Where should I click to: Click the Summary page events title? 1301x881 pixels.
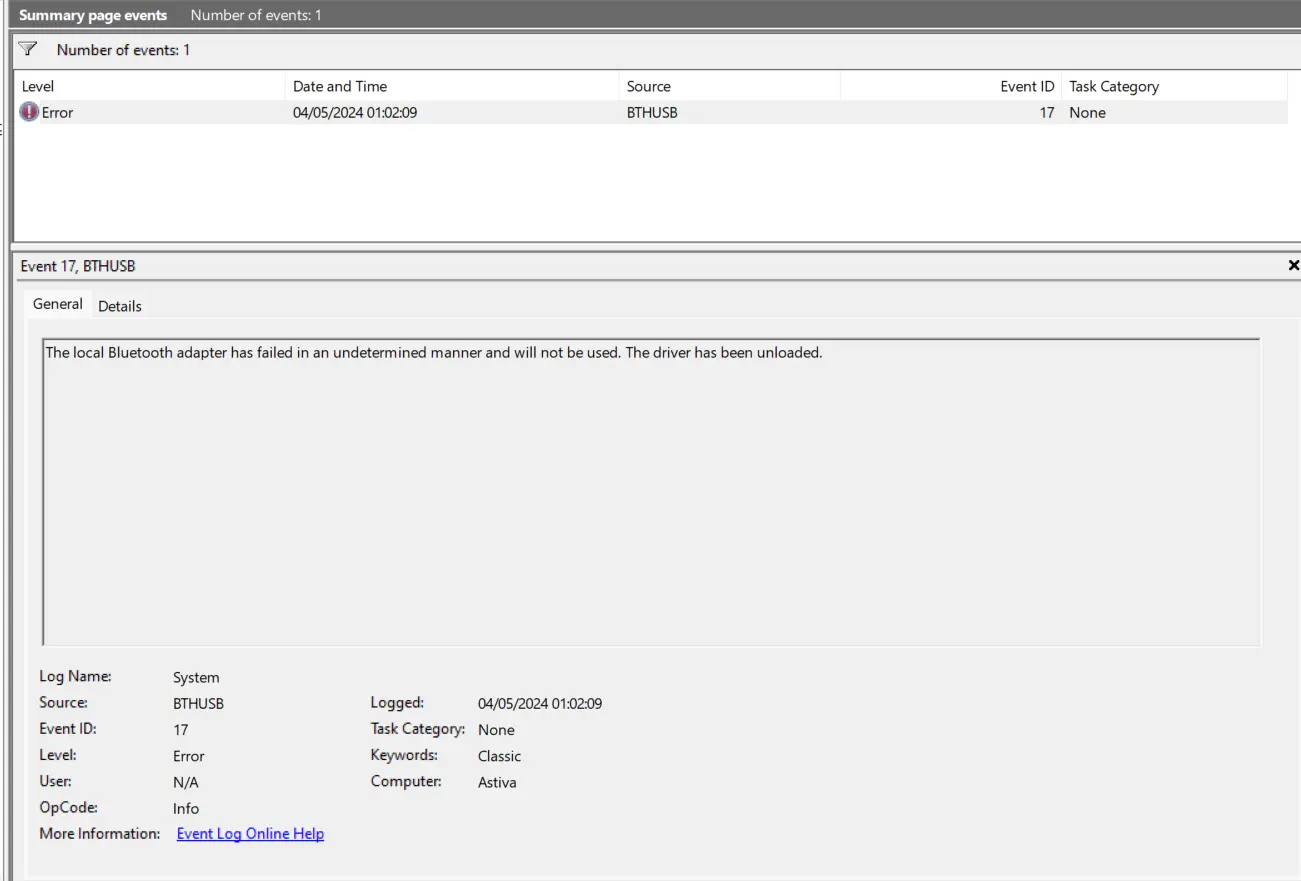point(93,15)
